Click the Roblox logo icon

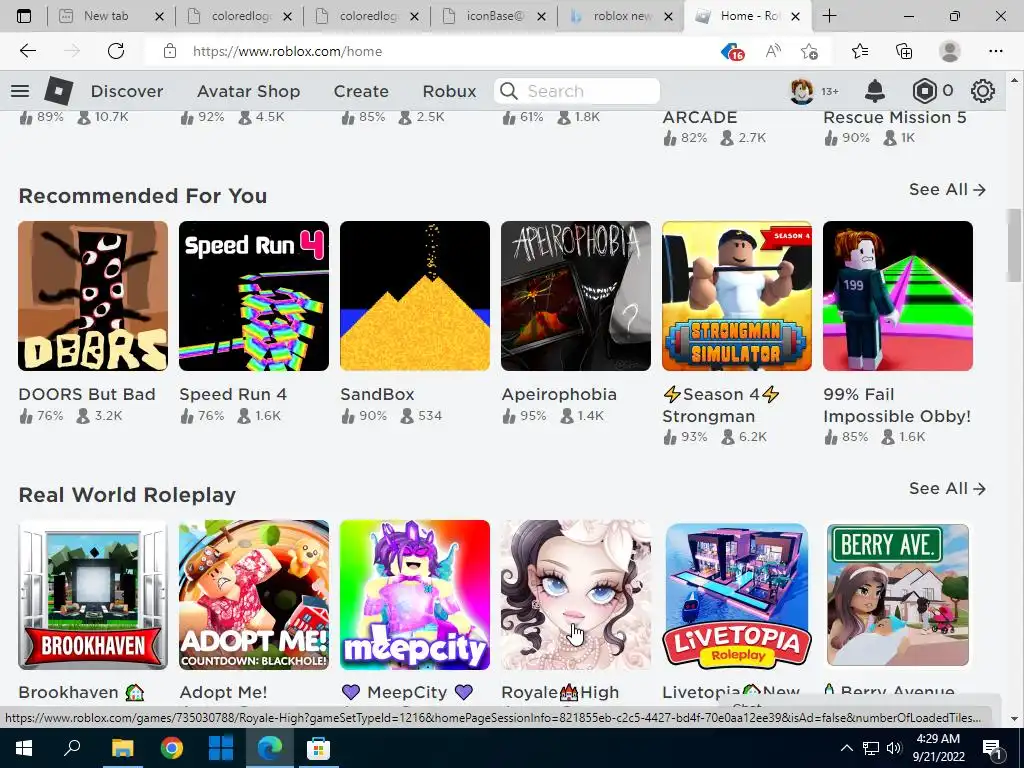[x=58, y=91]
